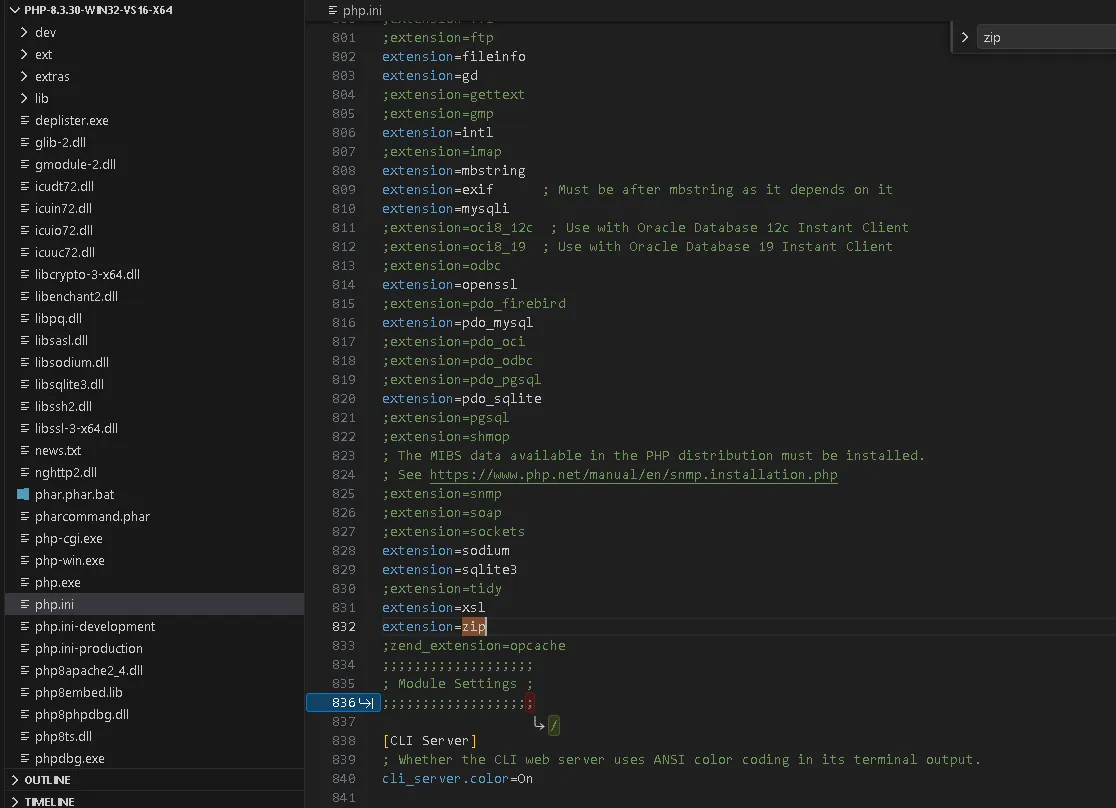This screenshot has height=808, width=1116.
Task: Click the file icon next to news.txt
Action: coord(24,450)
